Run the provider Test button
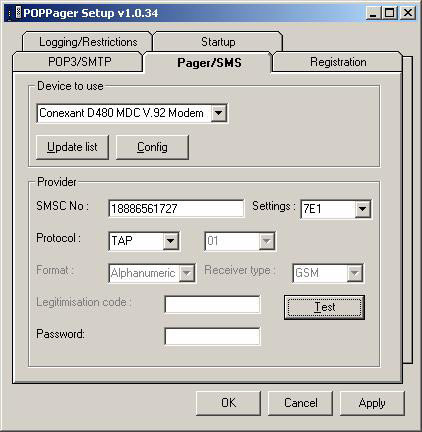 pyautogui.click(x=324, y=307)
